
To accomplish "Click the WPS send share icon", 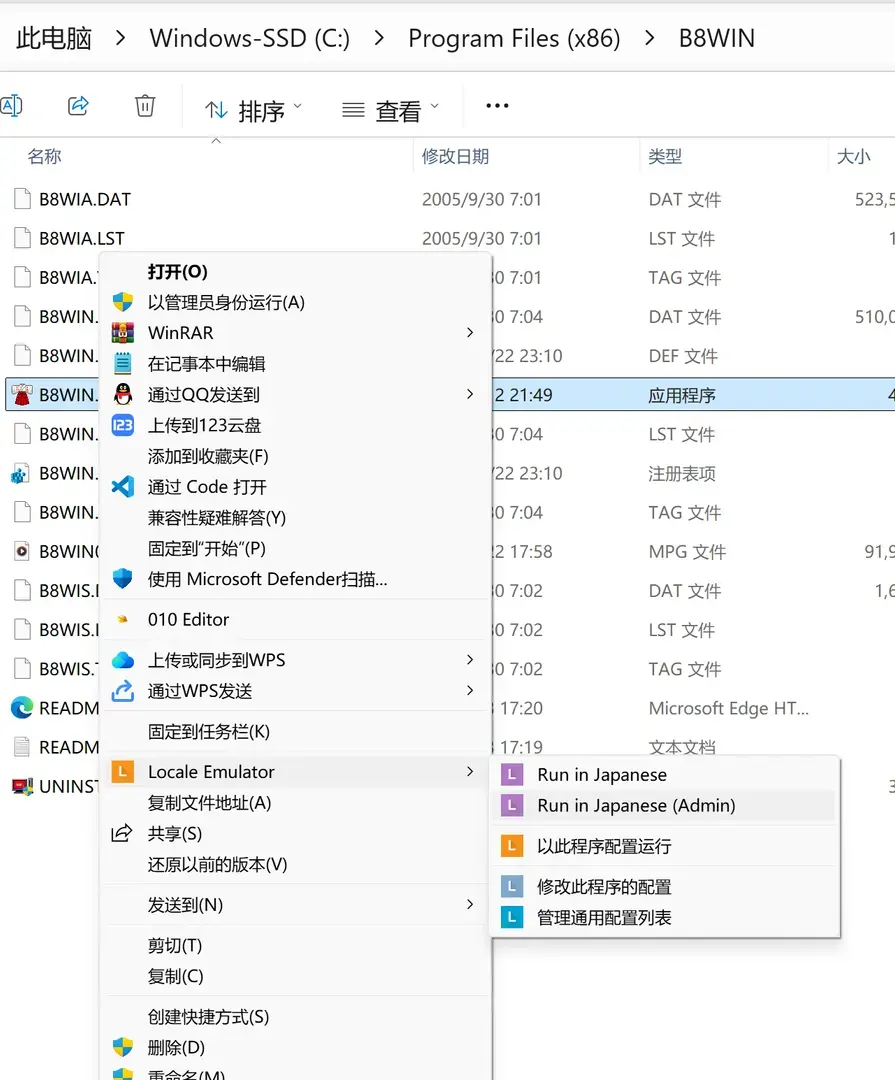I will point(123,690).
